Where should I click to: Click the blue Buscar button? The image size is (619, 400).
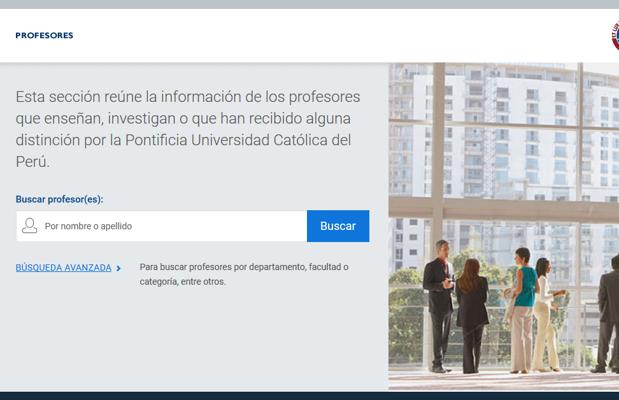(338, 226)
